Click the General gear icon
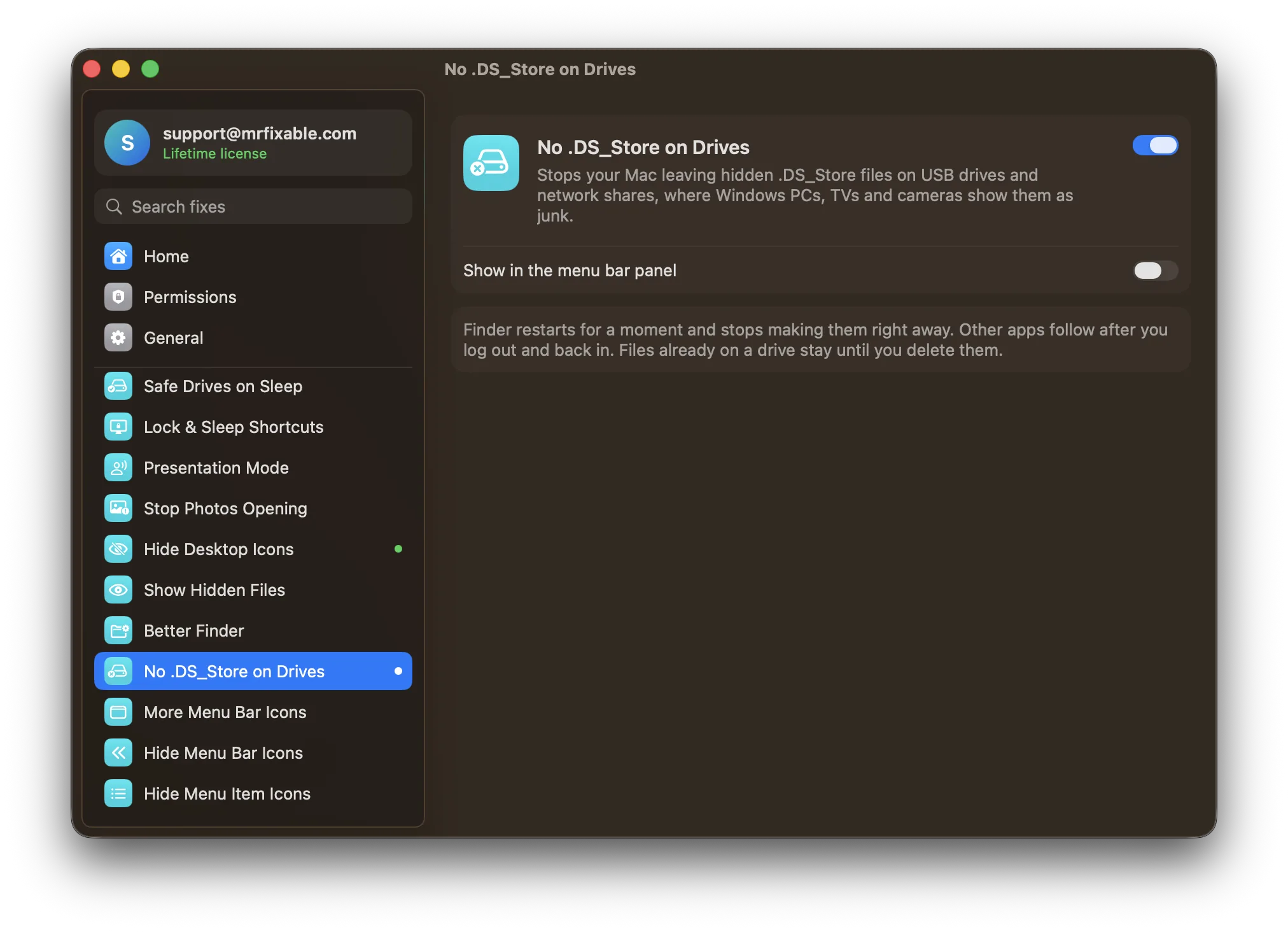 pos(118,337)
